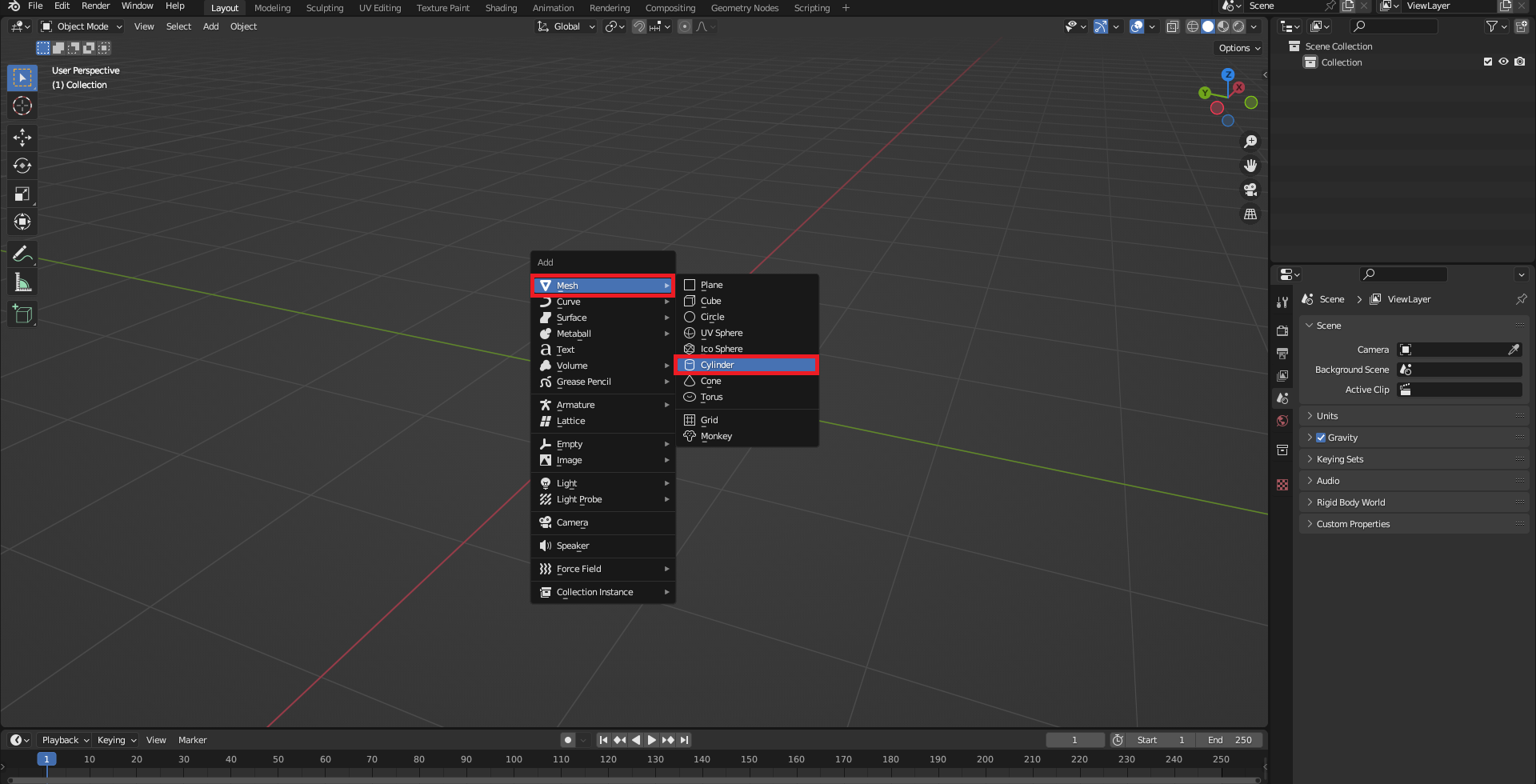This screenshot has width=1536, height=784.
Task: Switch to the Modeling workspace tab
Action: point(272,8)
